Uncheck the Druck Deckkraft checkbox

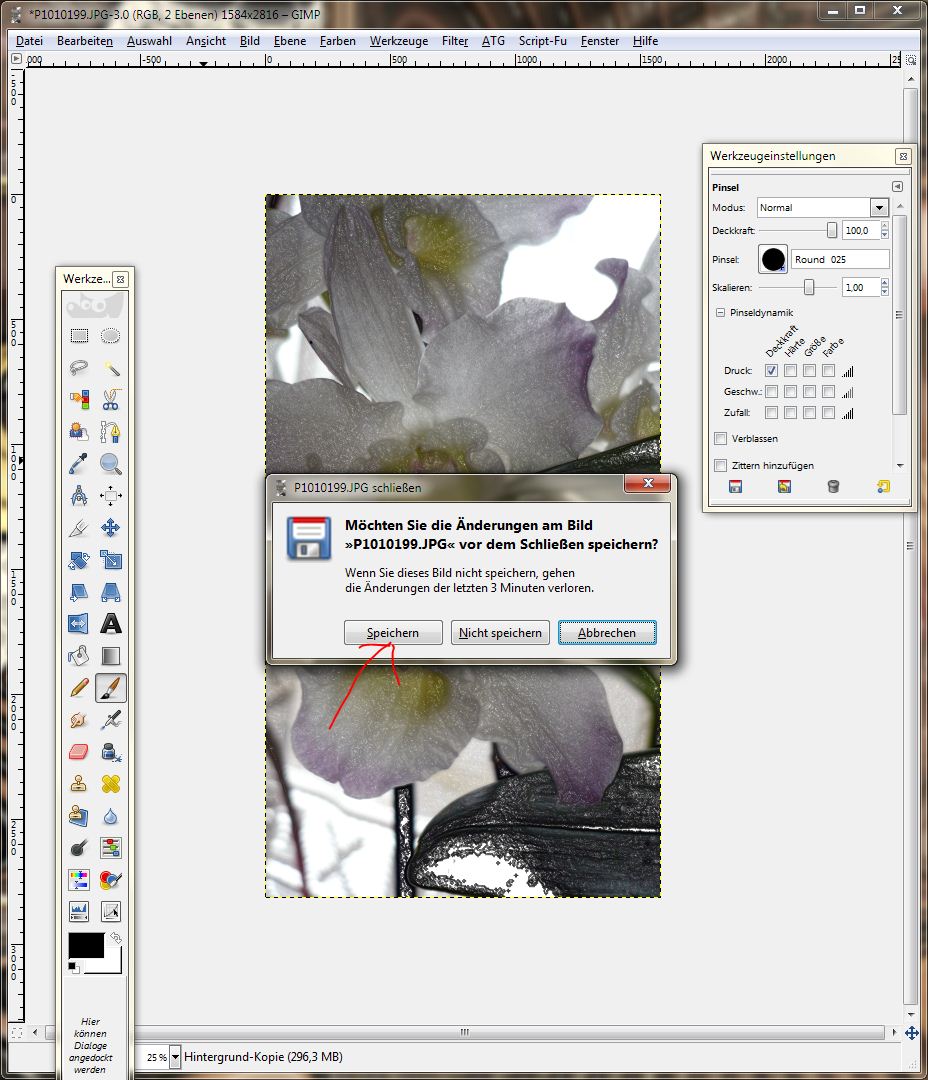[771, 371]
